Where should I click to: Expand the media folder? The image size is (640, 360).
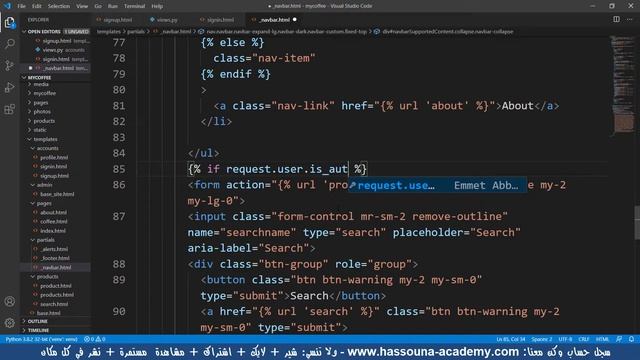(41, 84)
